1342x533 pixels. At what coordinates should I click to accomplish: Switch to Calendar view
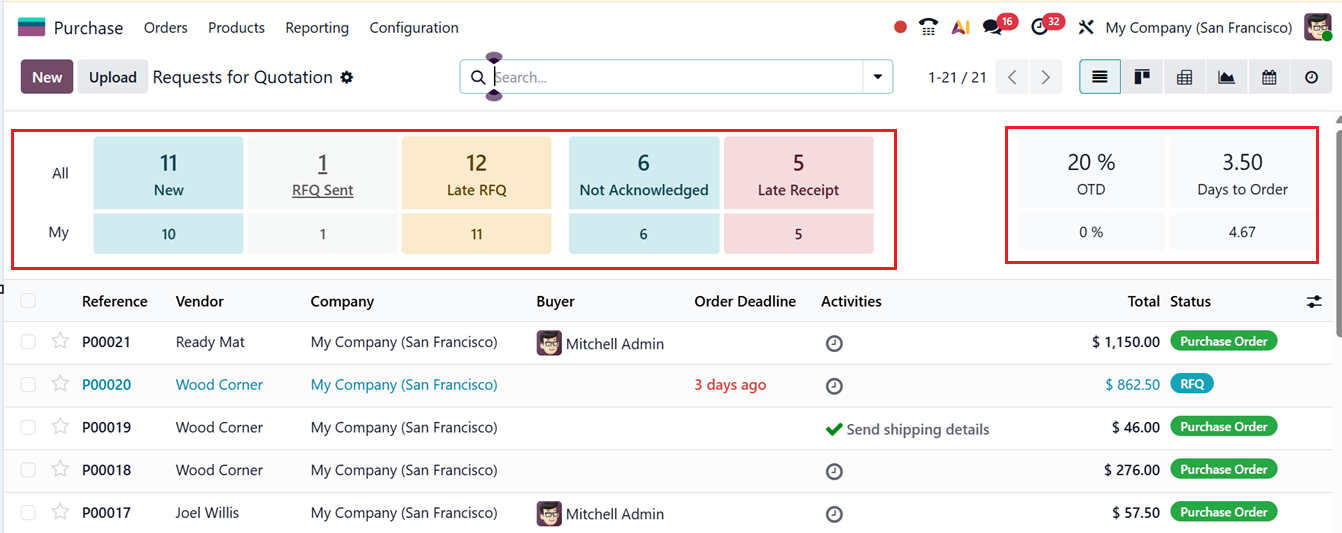coord(1269,77)
